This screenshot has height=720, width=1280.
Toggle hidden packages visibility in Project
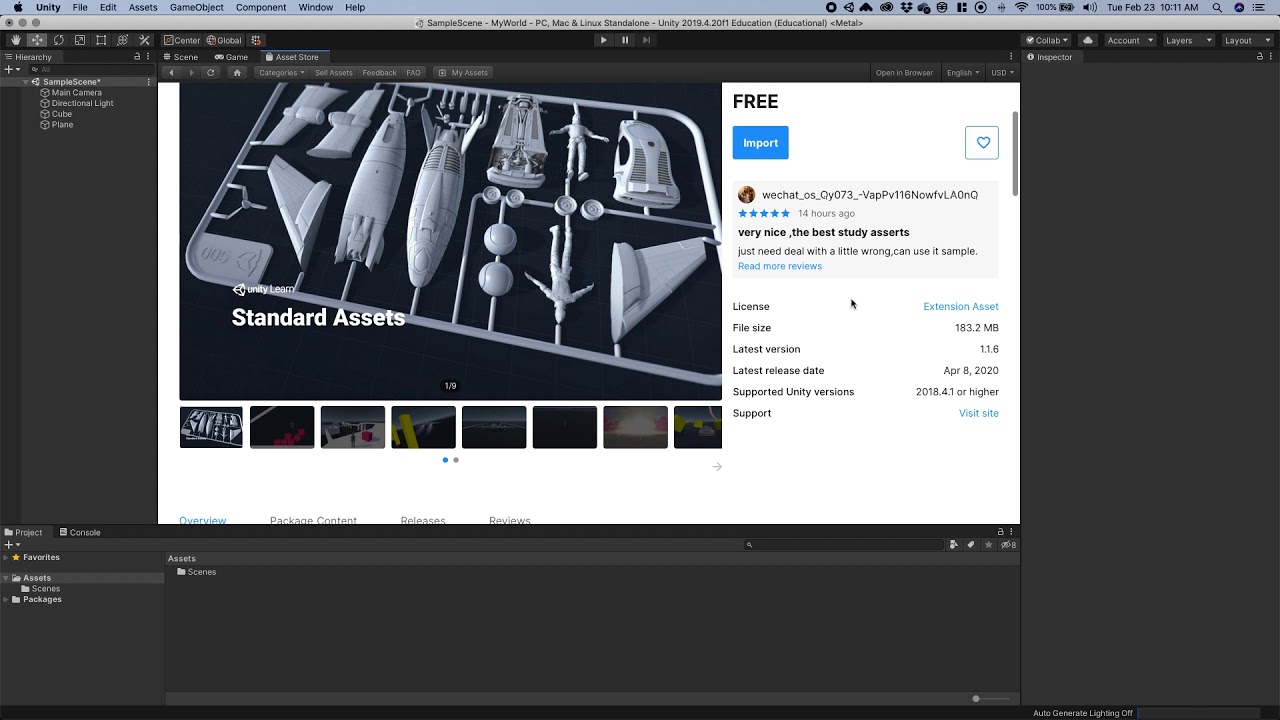pos(1009,545)
